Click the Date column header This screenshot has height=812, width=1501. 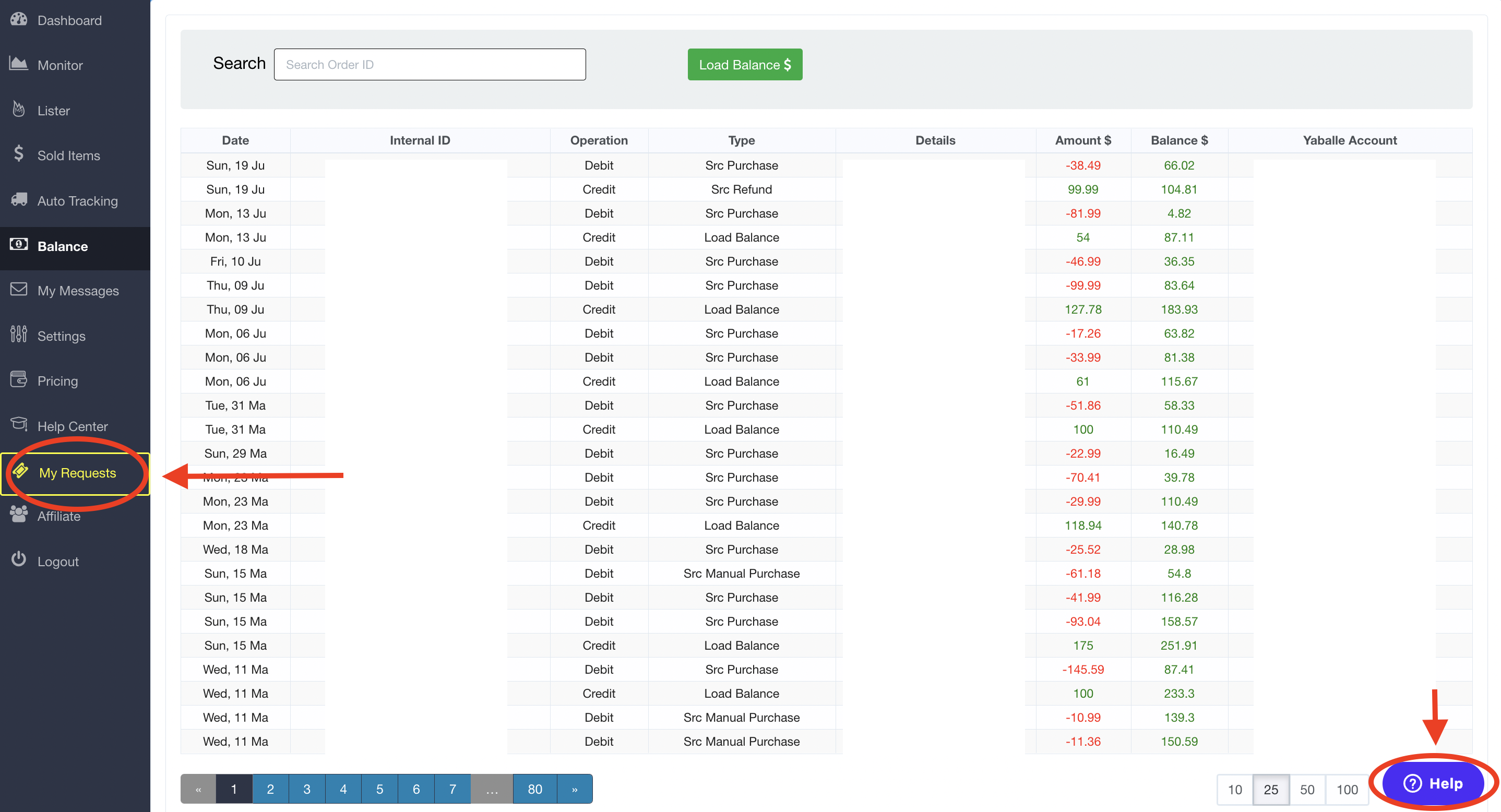click(x=235, y=140)
